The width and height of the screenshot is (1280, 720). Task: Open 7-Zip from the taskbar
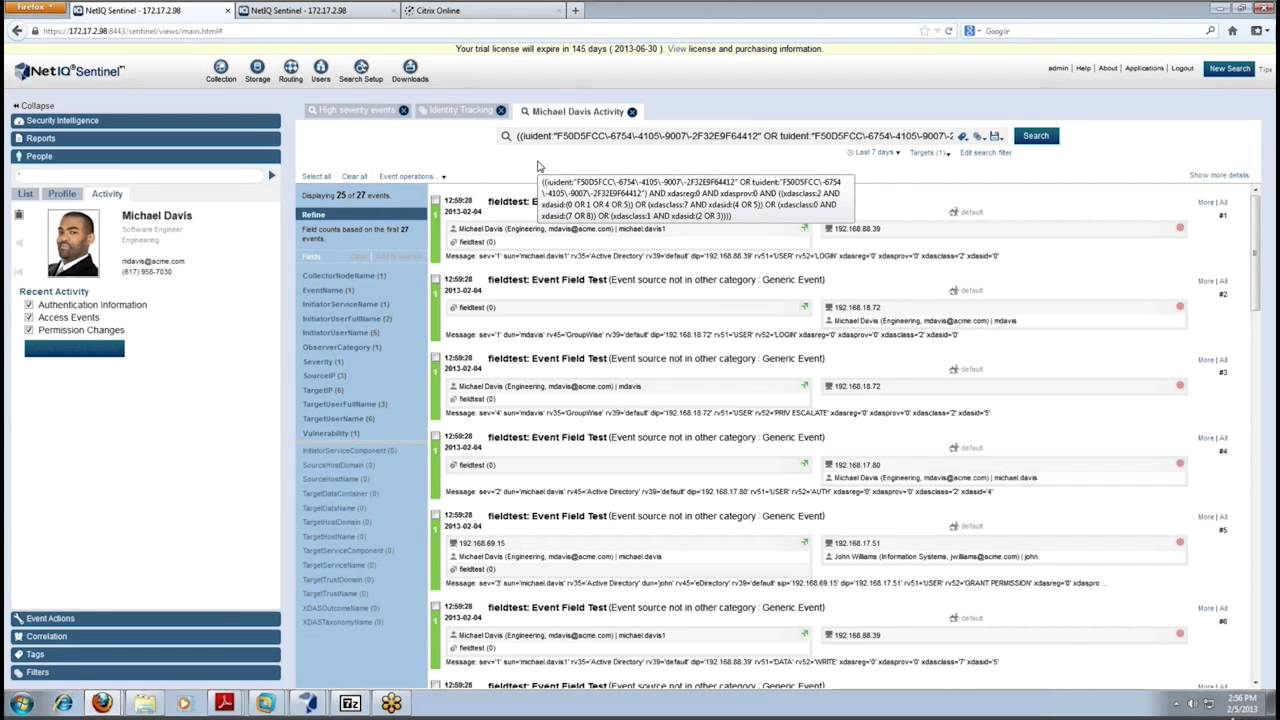pyautogui.click(x=350, y=703)
